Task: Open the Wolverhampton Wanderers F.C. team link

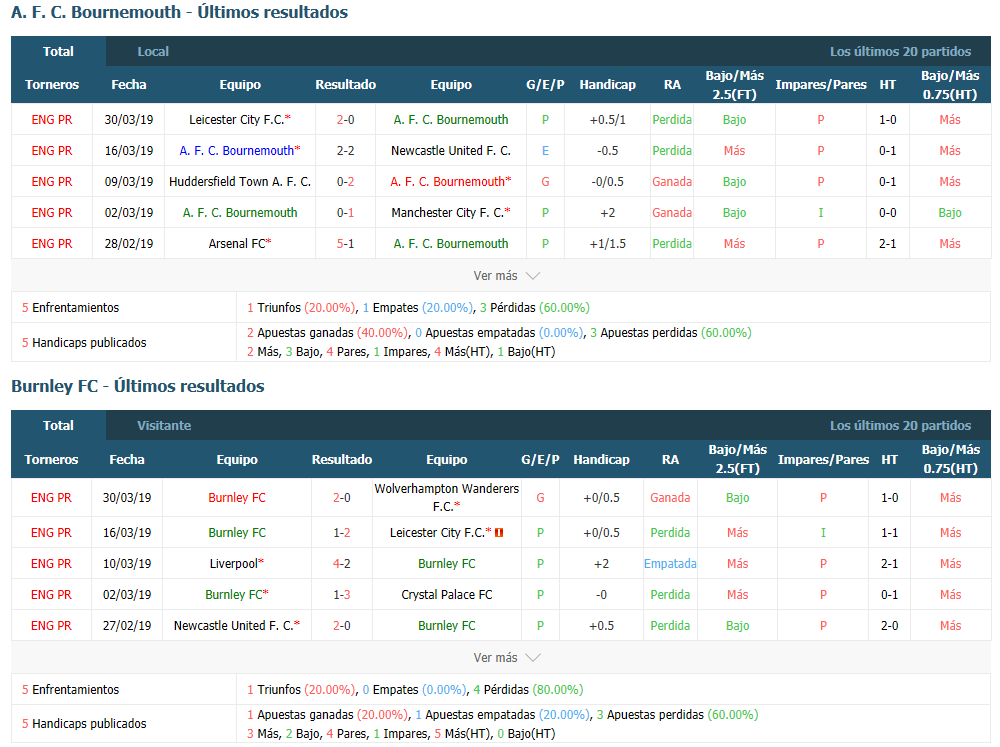Action: point(446,498)
